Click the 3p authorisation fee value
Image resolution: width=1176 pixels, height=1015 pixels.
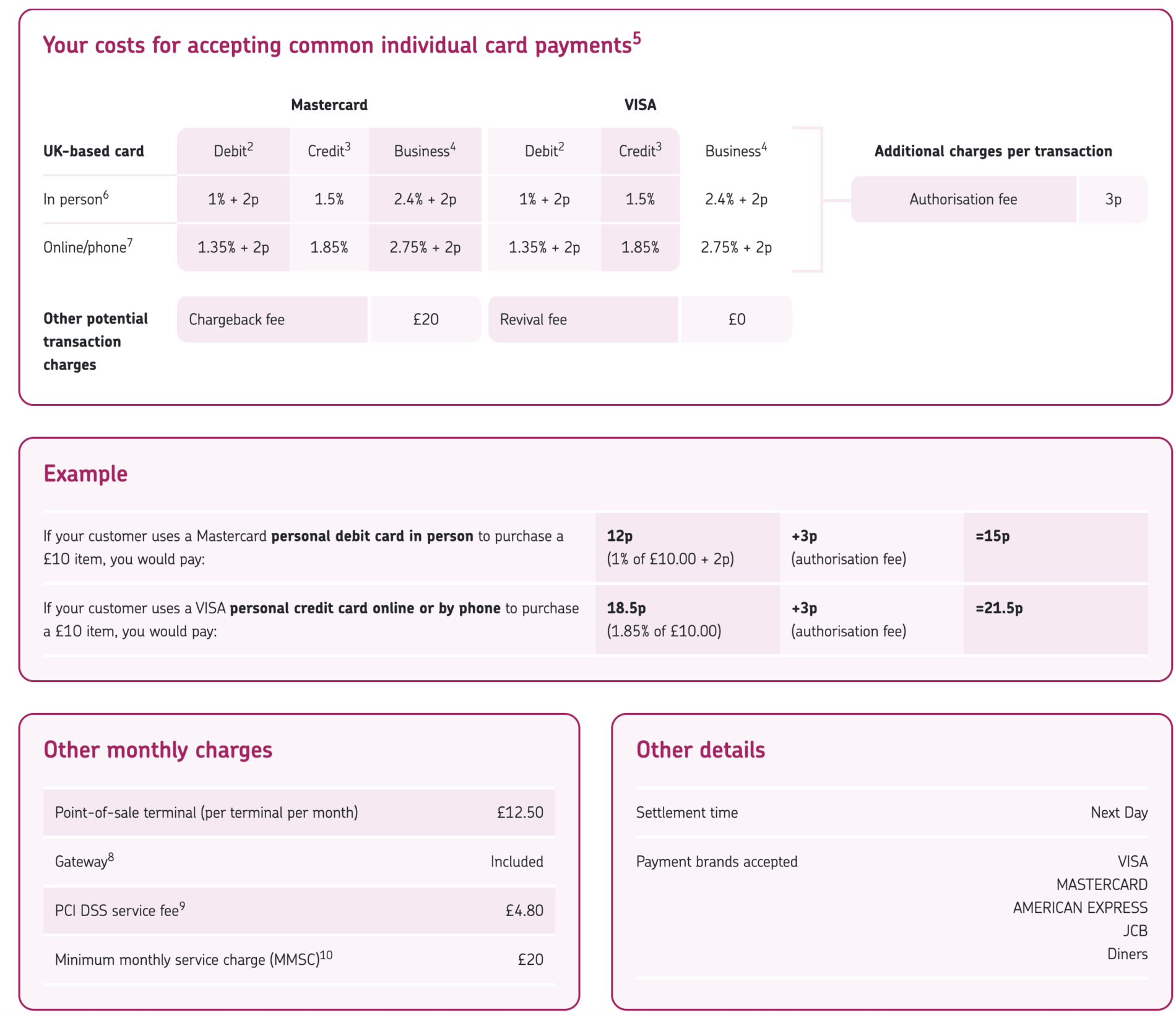click(1113, 199)
